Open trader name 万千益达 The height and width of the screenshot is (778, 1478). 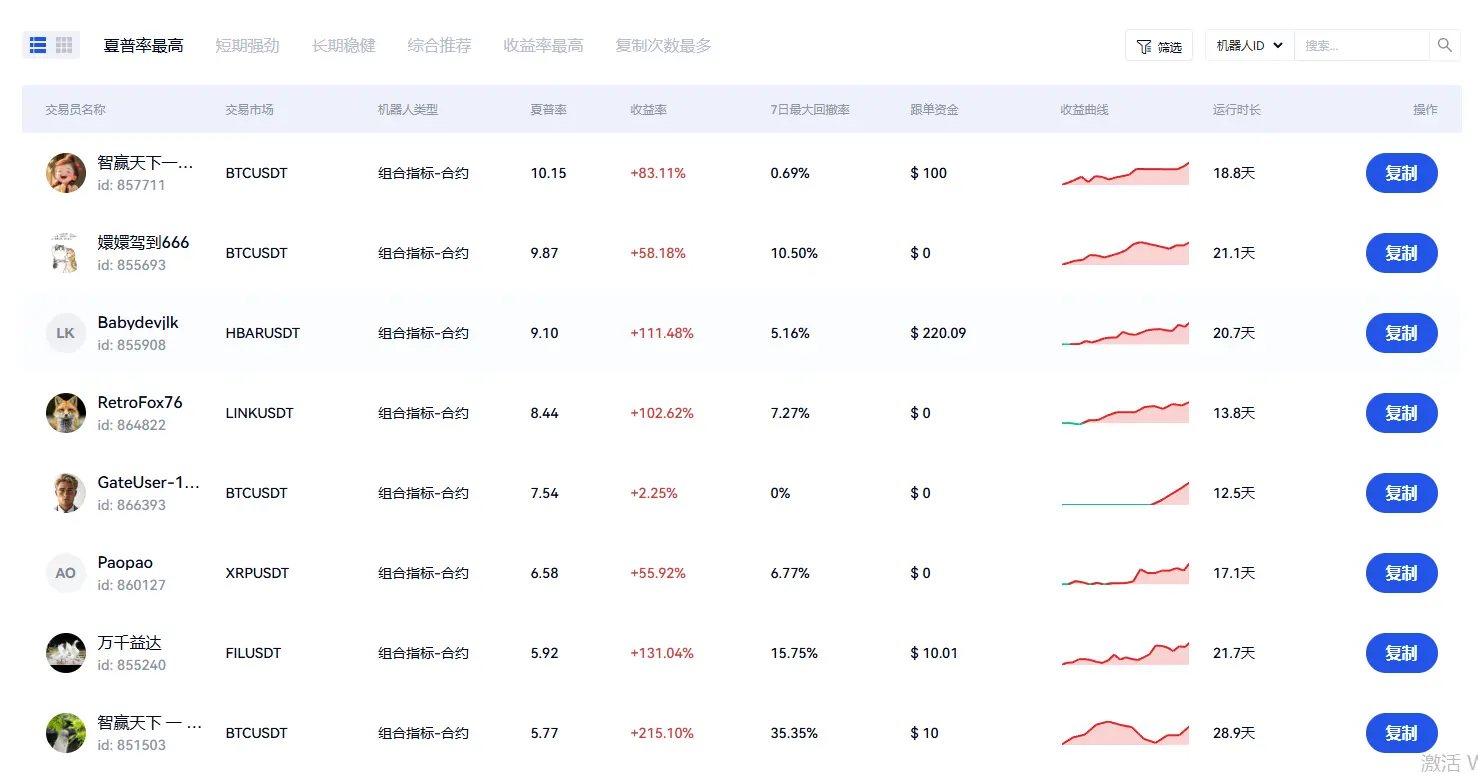[129, 643]
